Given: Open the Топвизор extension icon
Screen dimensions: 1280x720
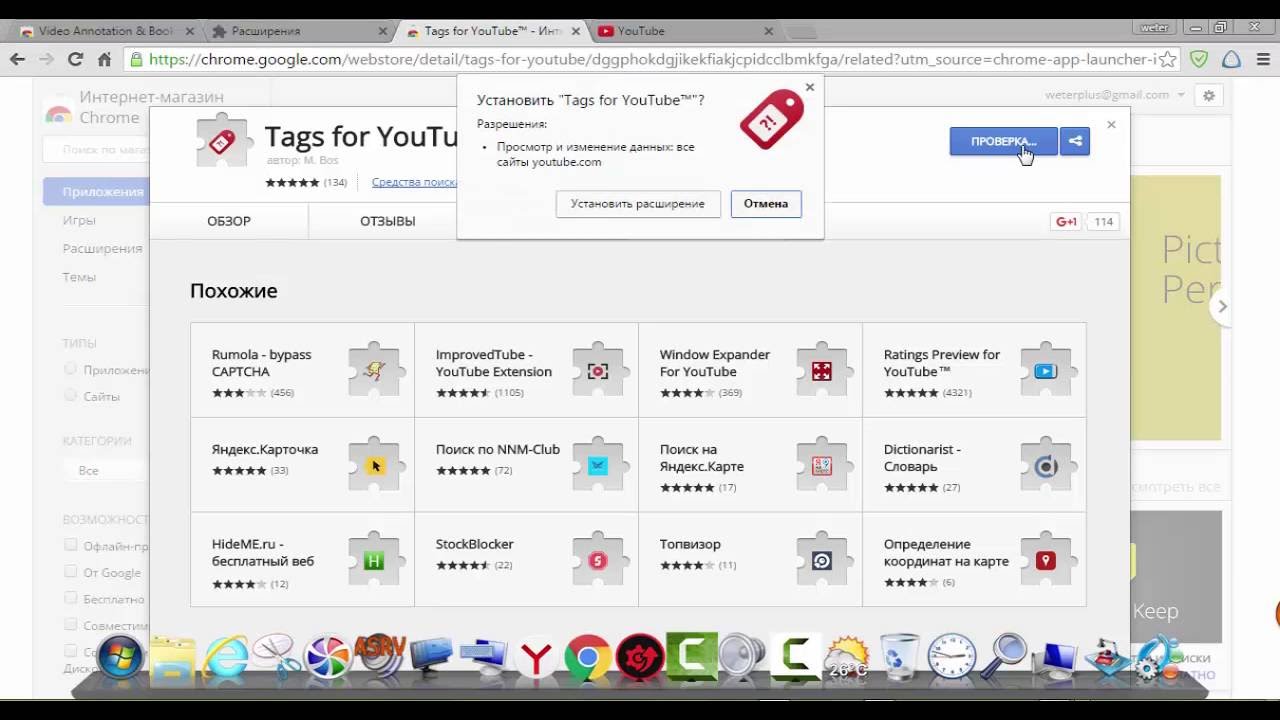Looking at the screenshot, I should click(x=822, y=560).
